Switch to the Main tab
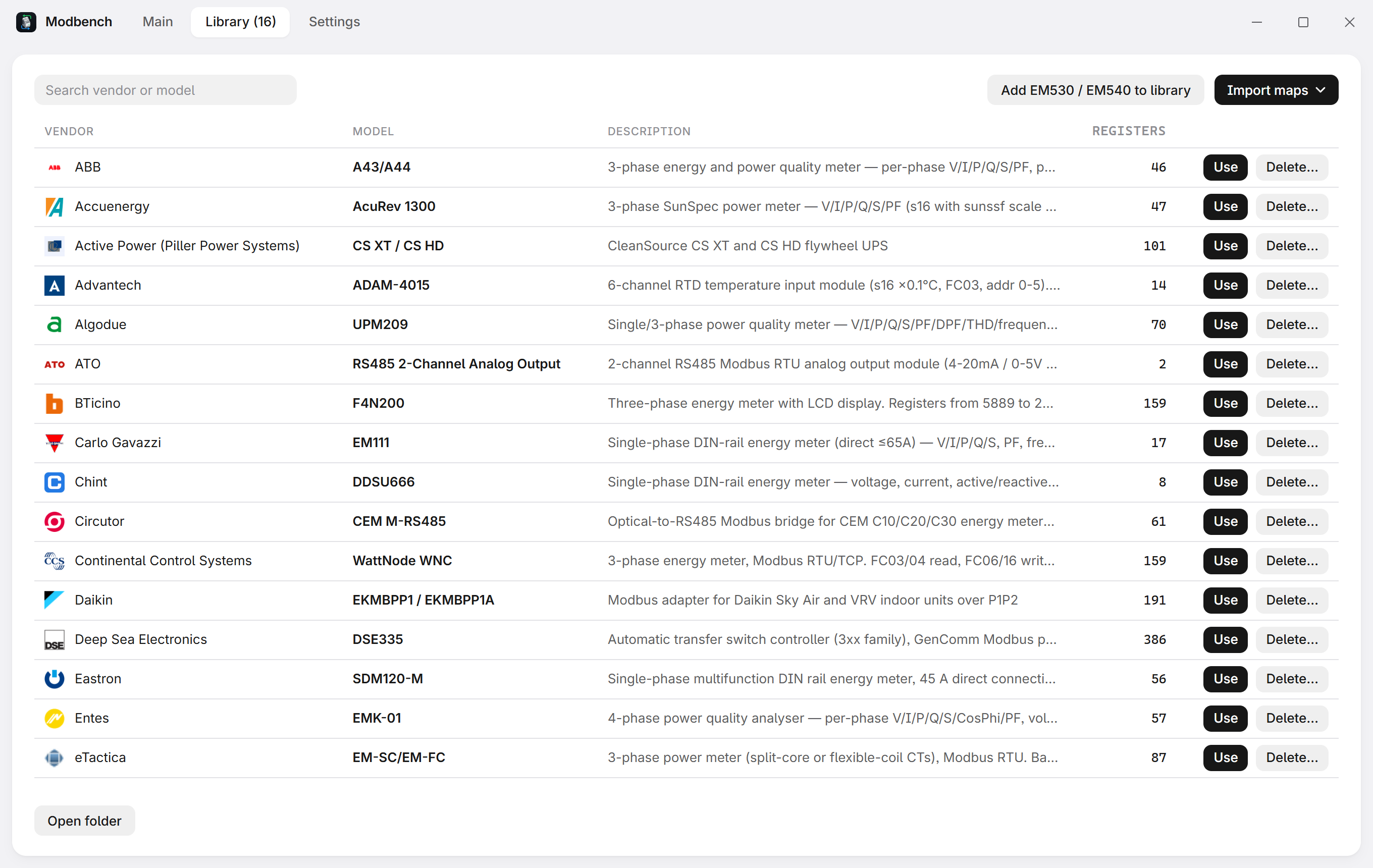The image size is (1373, 868). point(158,22)
